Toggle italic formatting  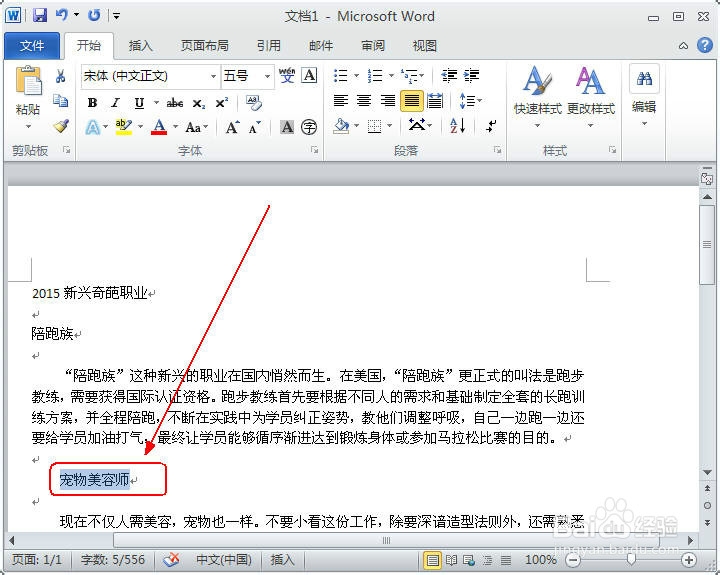pos(115,102)
